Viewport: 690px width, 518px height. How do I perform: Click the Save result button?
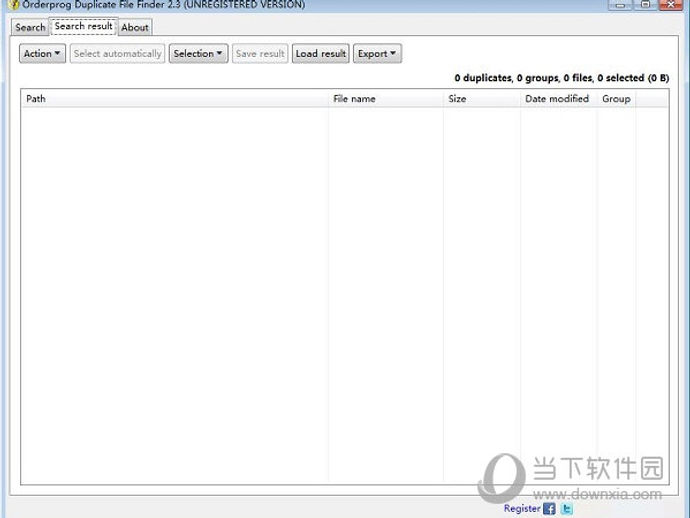coord(260,54)
